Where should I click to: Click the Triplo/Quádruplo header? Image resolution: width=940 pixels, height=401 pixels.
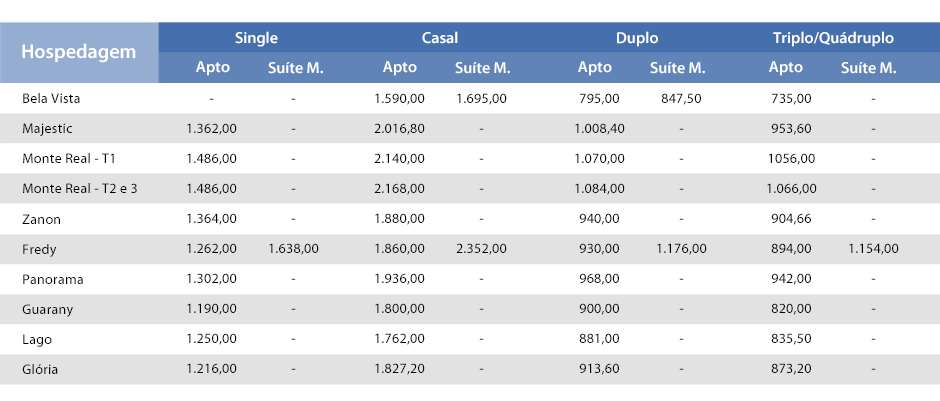(833, 38)
